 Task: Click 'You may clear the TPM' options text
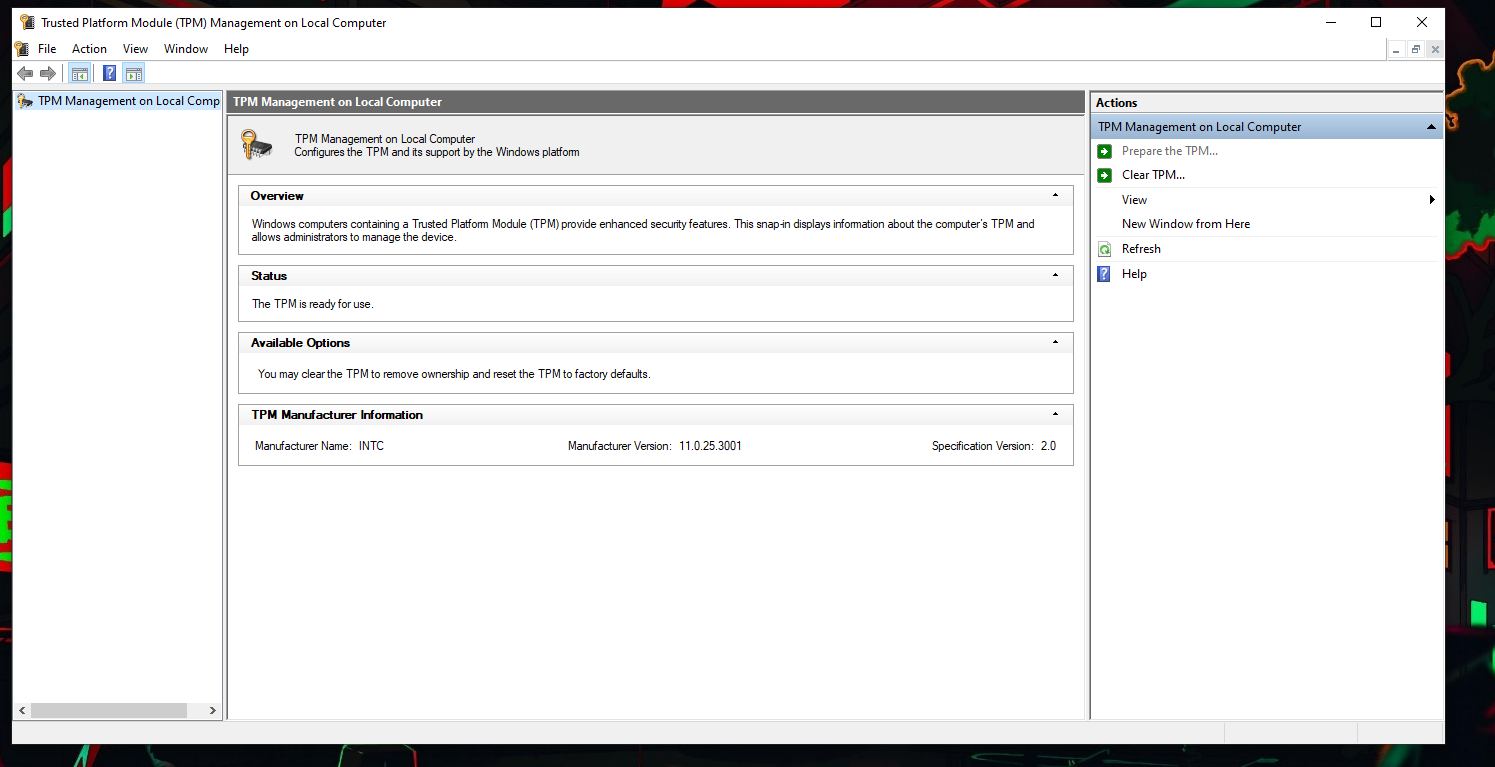point(454,374)
